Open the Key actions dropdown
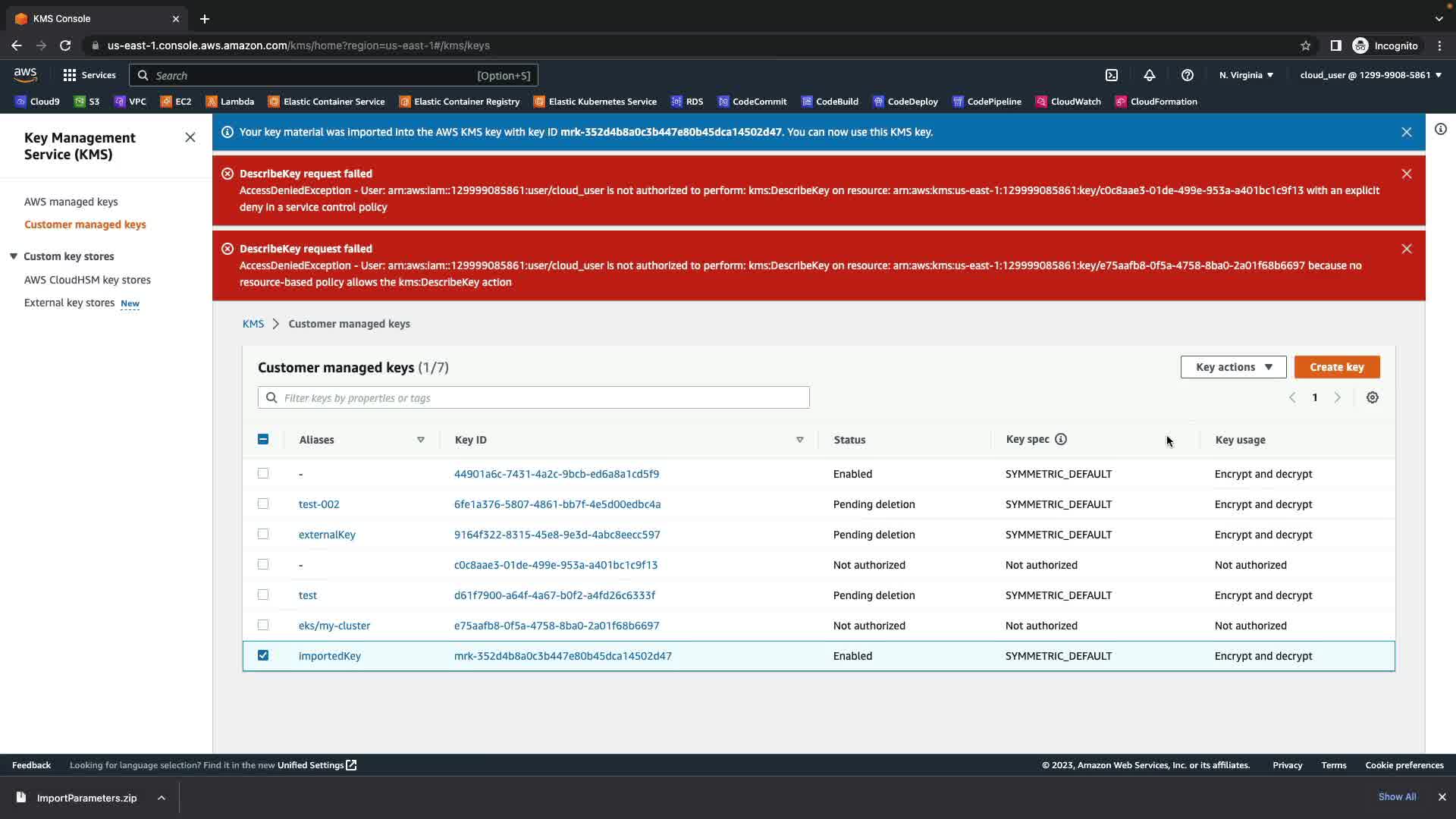This screenshot has width=1456, height=819. coord(1233,367)
